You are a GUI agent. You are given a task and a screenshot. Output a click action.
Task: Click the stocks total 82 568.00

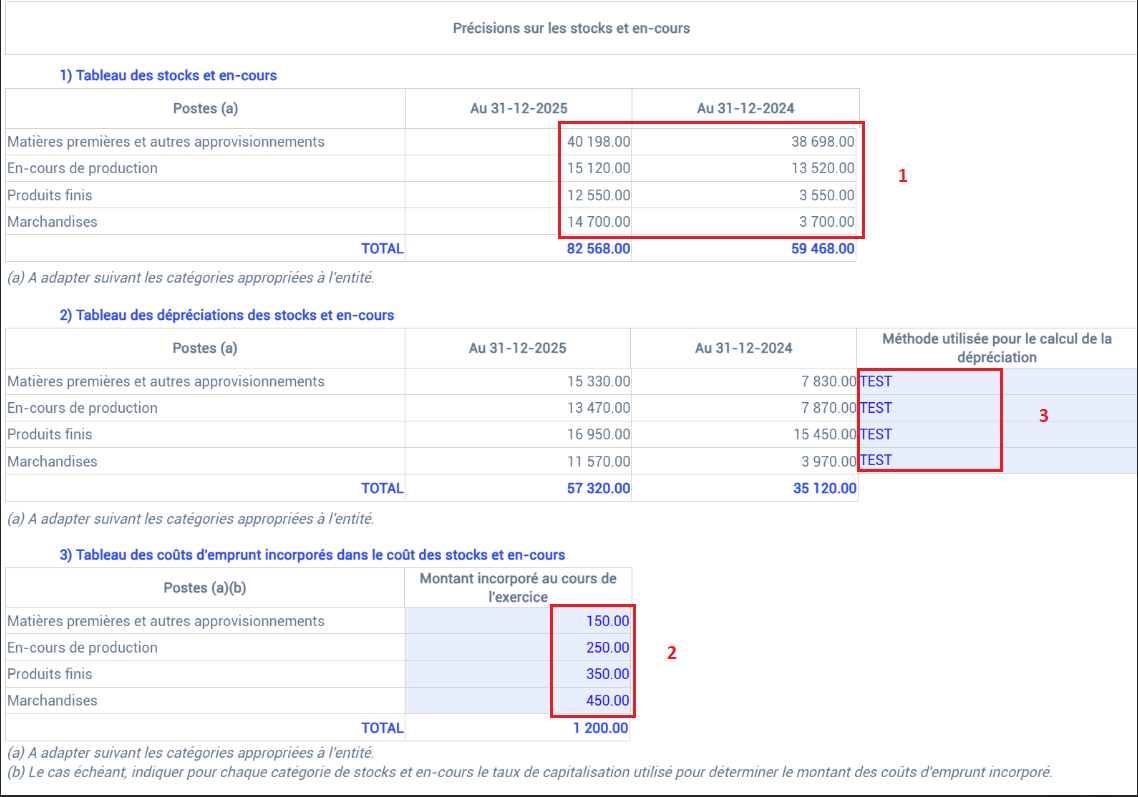tap(598, 248)
